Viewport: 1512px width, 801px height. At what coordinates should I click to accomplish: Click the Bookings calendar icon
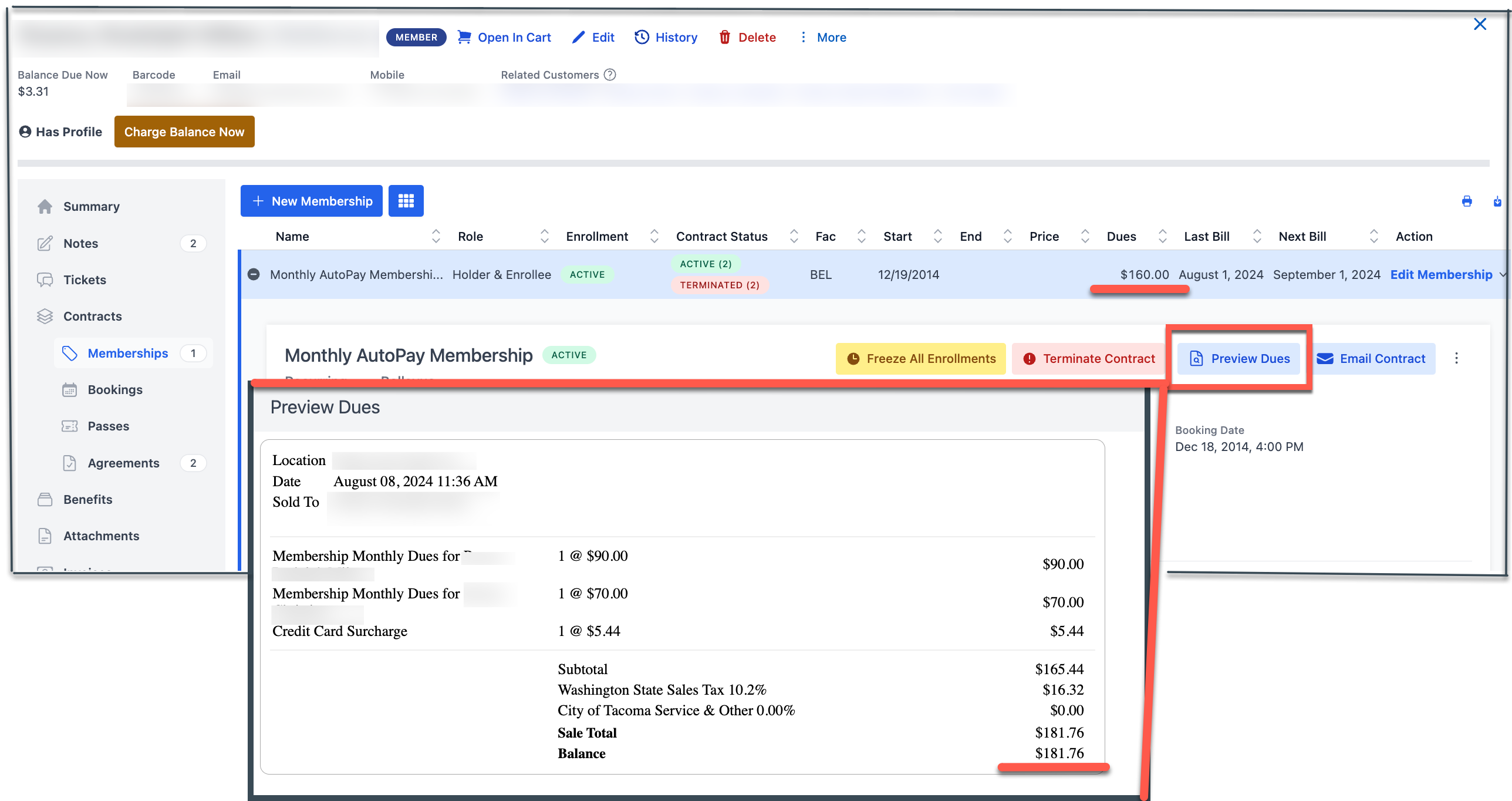[70, 389]
